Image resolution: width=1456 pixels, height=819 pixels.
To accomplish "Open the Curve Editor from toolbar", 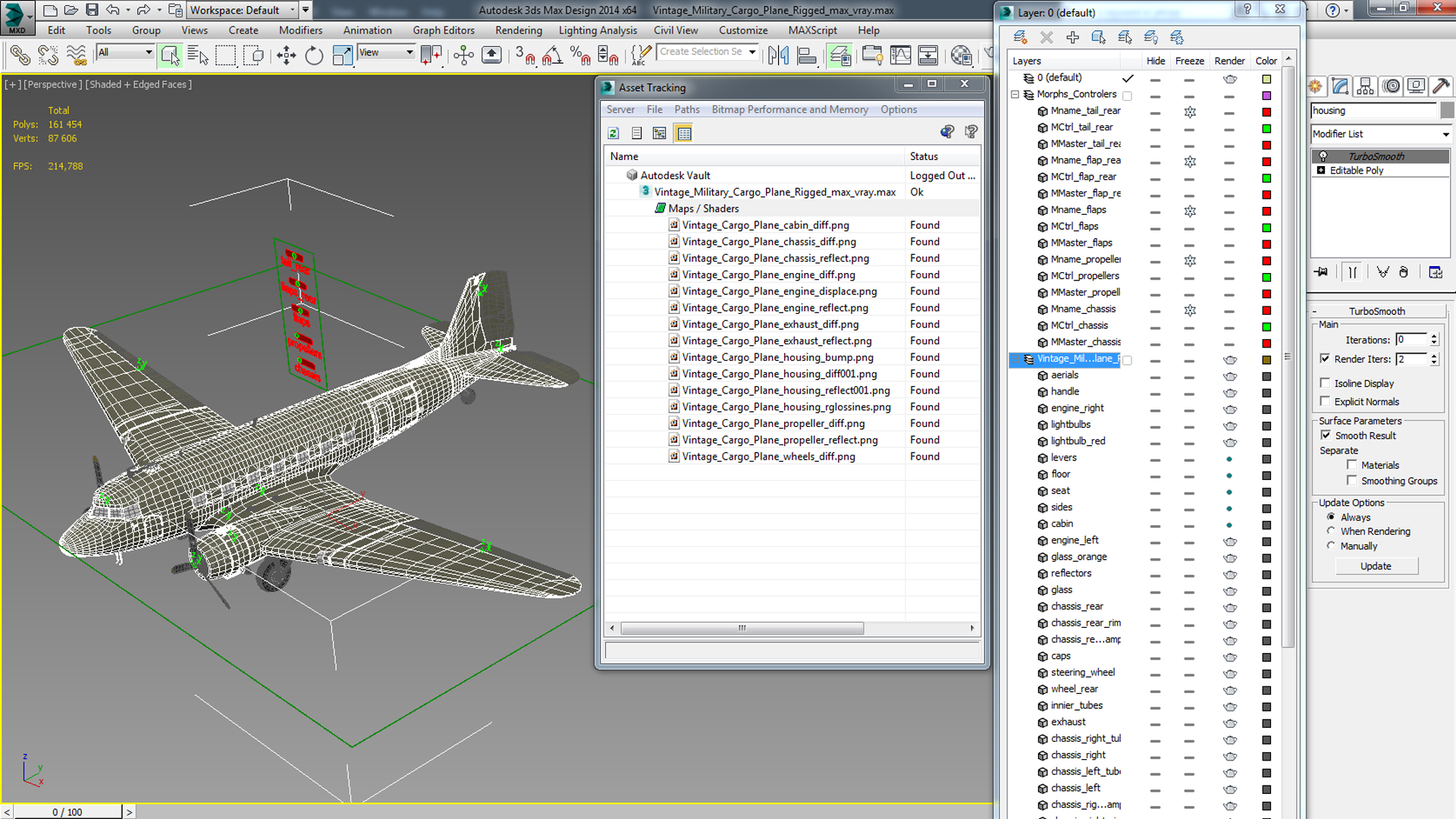I will [900, 55].
